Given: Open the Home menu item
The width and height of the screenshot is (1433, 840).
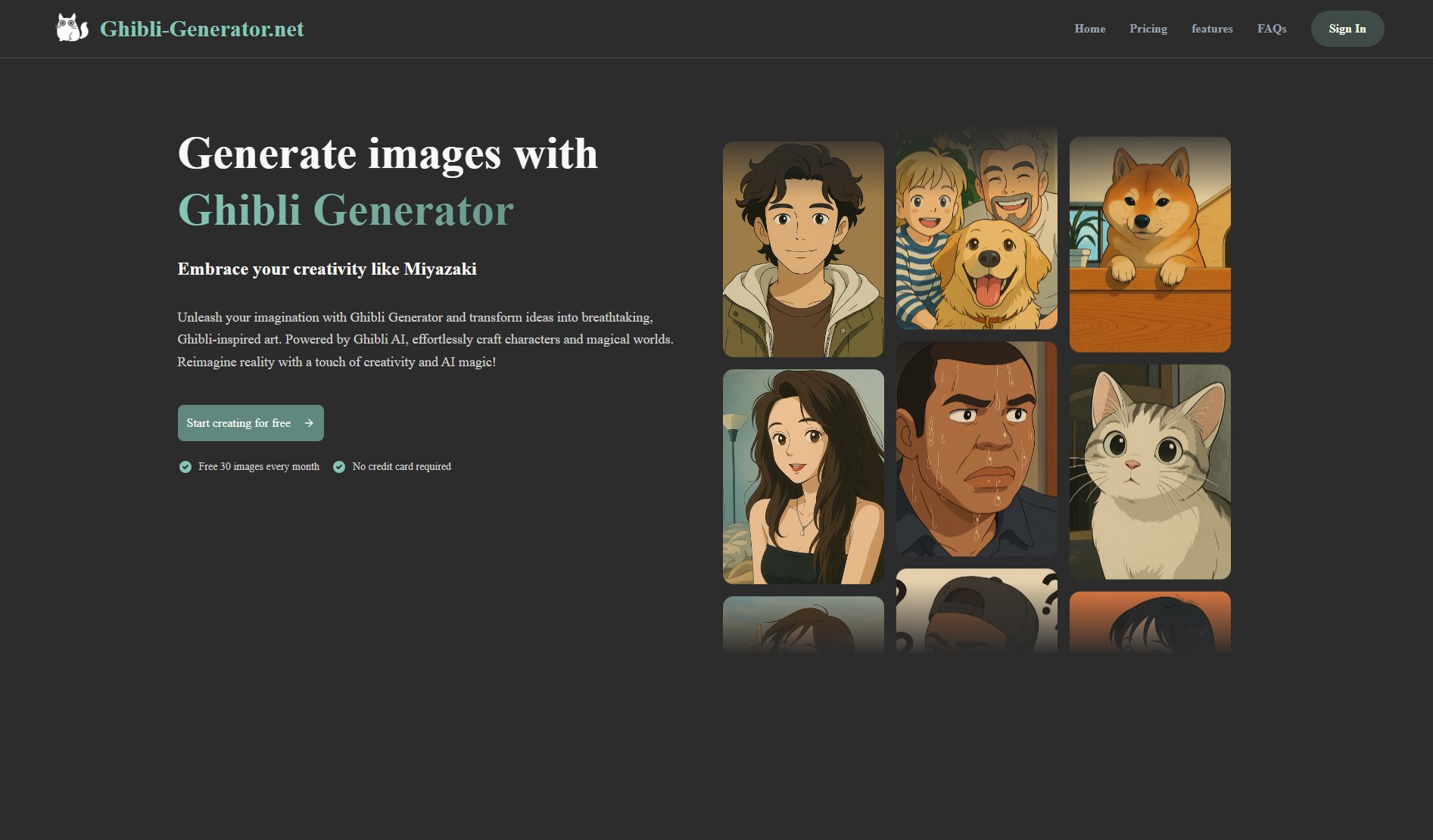Looking at the screenshot, I should [1090, 29].
